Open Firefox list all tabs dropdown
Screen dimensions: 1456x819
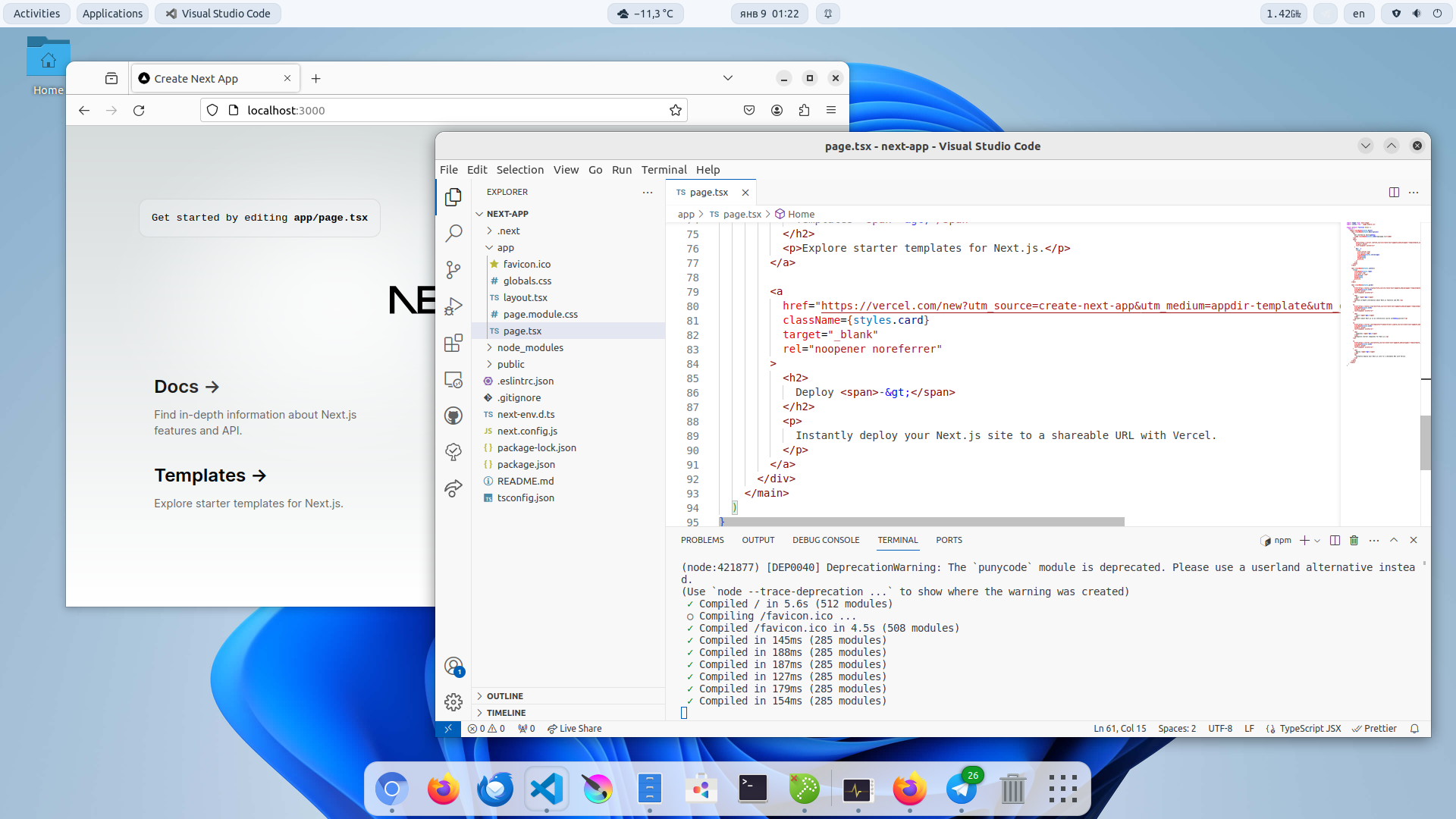pos(728,78)
